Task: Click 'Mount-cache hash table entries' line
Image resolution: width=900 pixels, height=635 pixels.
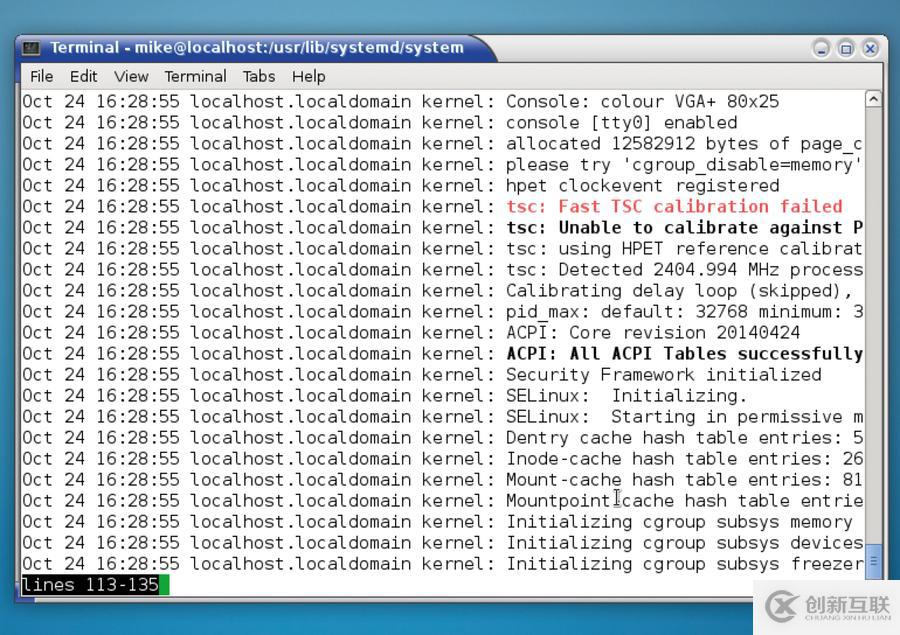Action: pos(443,480)
